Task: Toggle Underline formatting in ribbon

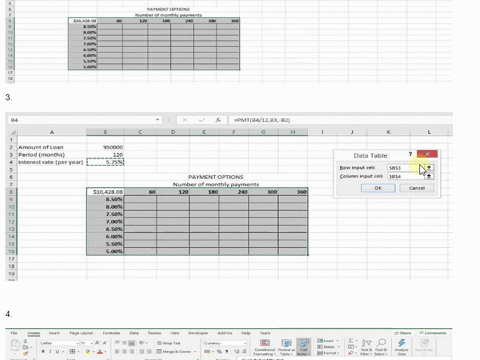Action: coord(57,351)
